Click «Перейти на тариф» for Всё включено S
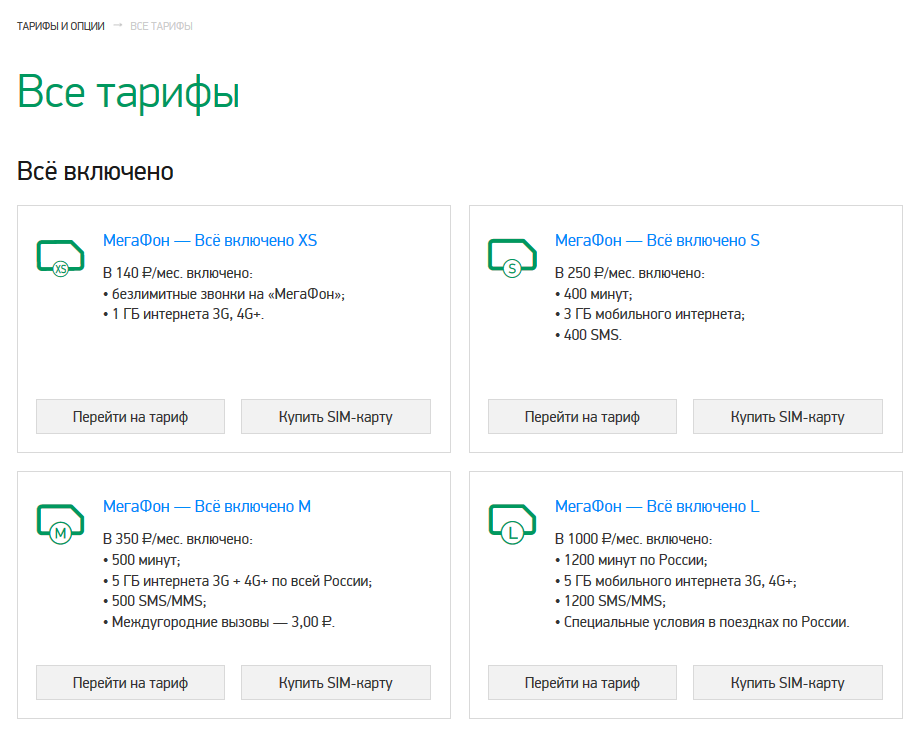This screenshot has width=922, height=734. [x=581, y=416]
